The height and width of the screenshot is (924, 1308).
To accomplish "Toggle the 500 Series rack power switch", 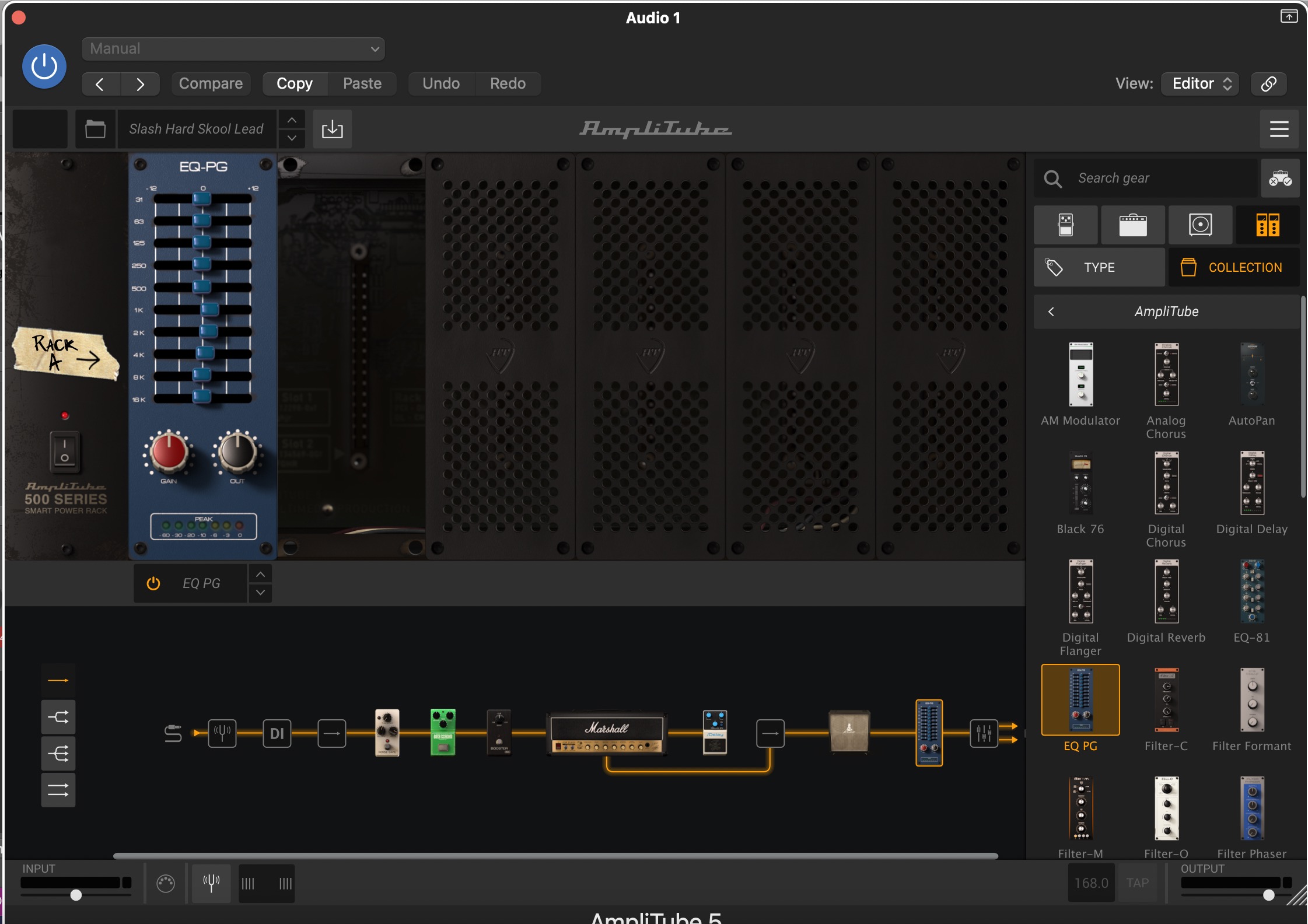I will [x=65, y=451].
